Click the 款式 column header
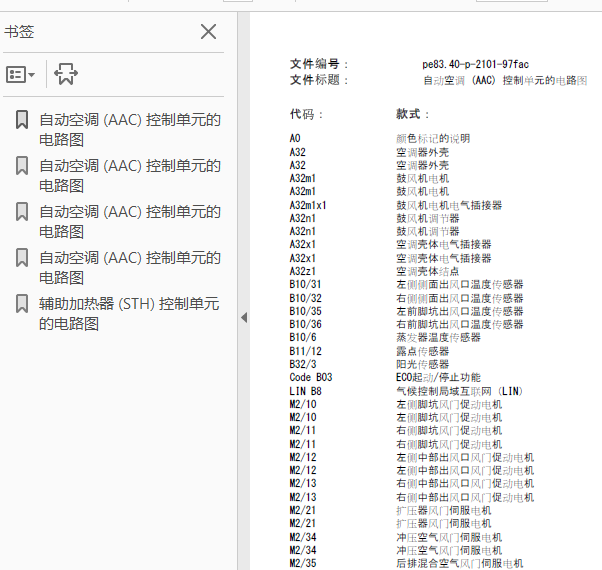 (412, 114)
